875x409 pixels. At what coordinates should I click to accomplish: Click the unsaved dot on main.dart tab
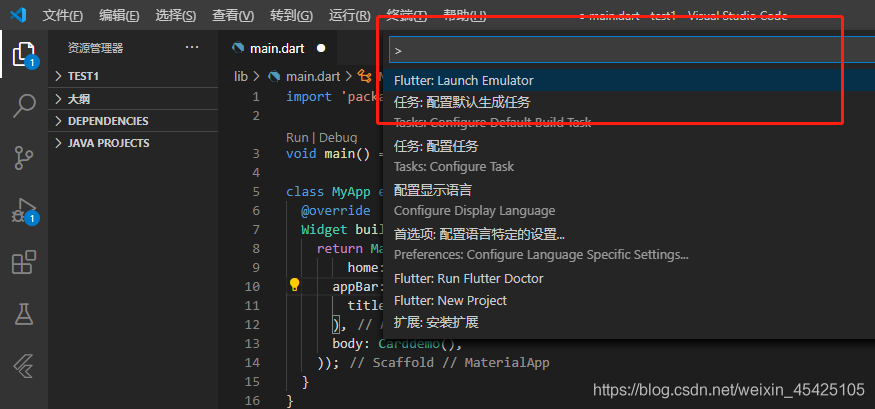(321, 49)
